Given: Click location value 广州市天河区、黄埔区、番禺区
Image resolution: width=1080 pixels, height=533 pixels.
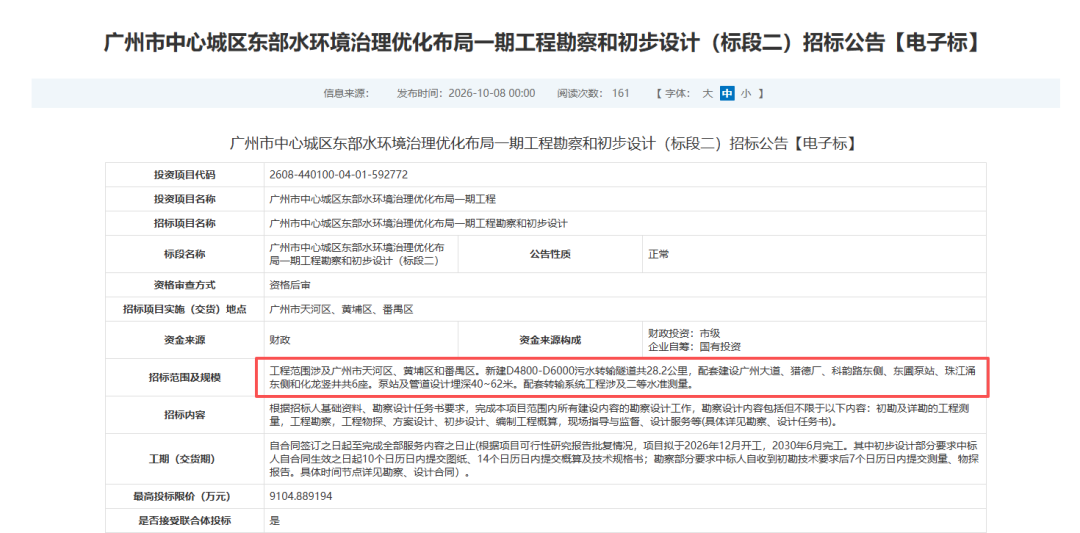Looking at the screenshot, I should point(341,310).
